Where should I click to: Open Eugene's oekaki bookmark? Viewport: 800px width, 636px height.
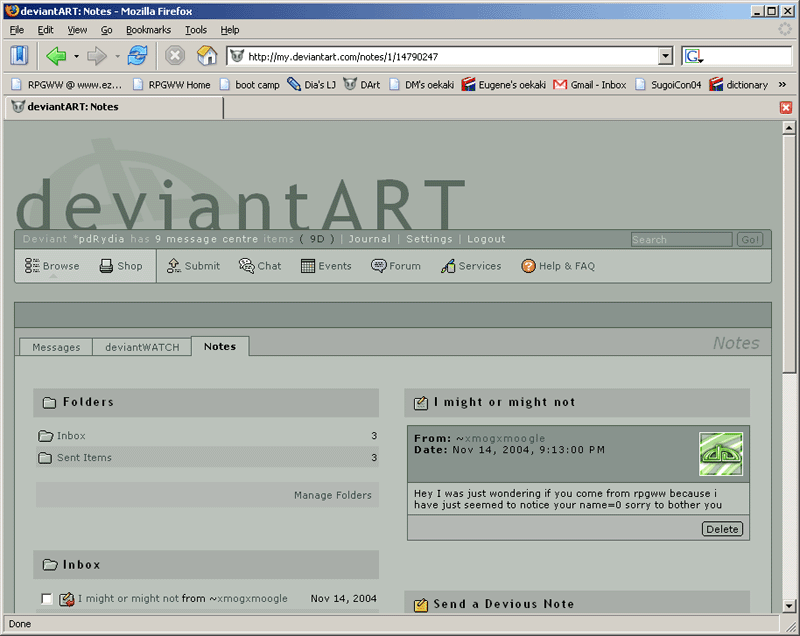(x=504, y=85)
